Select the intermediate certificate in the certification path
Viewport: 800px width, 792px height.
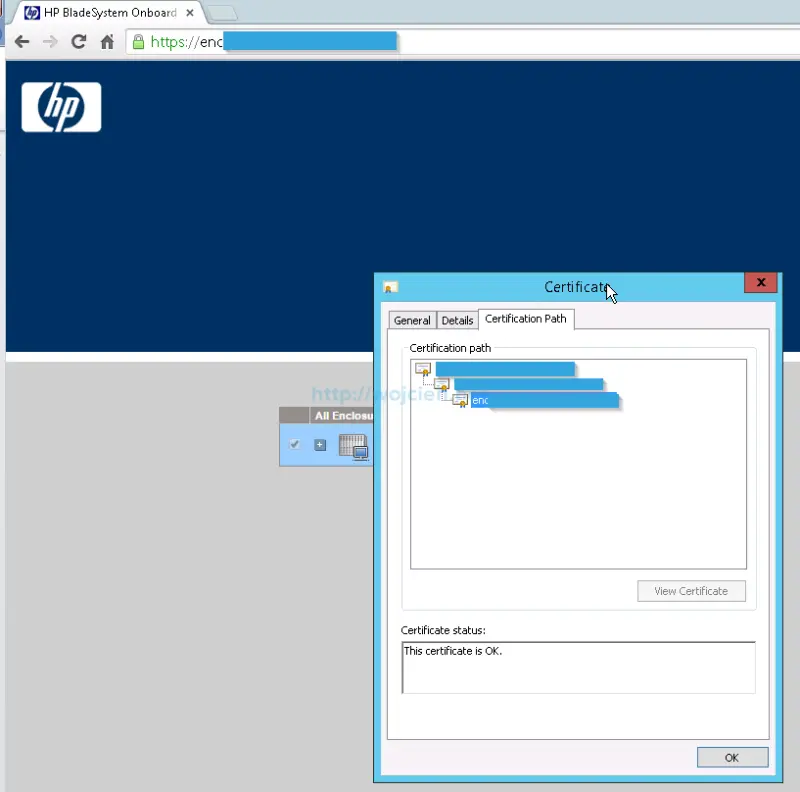[442, 385]
